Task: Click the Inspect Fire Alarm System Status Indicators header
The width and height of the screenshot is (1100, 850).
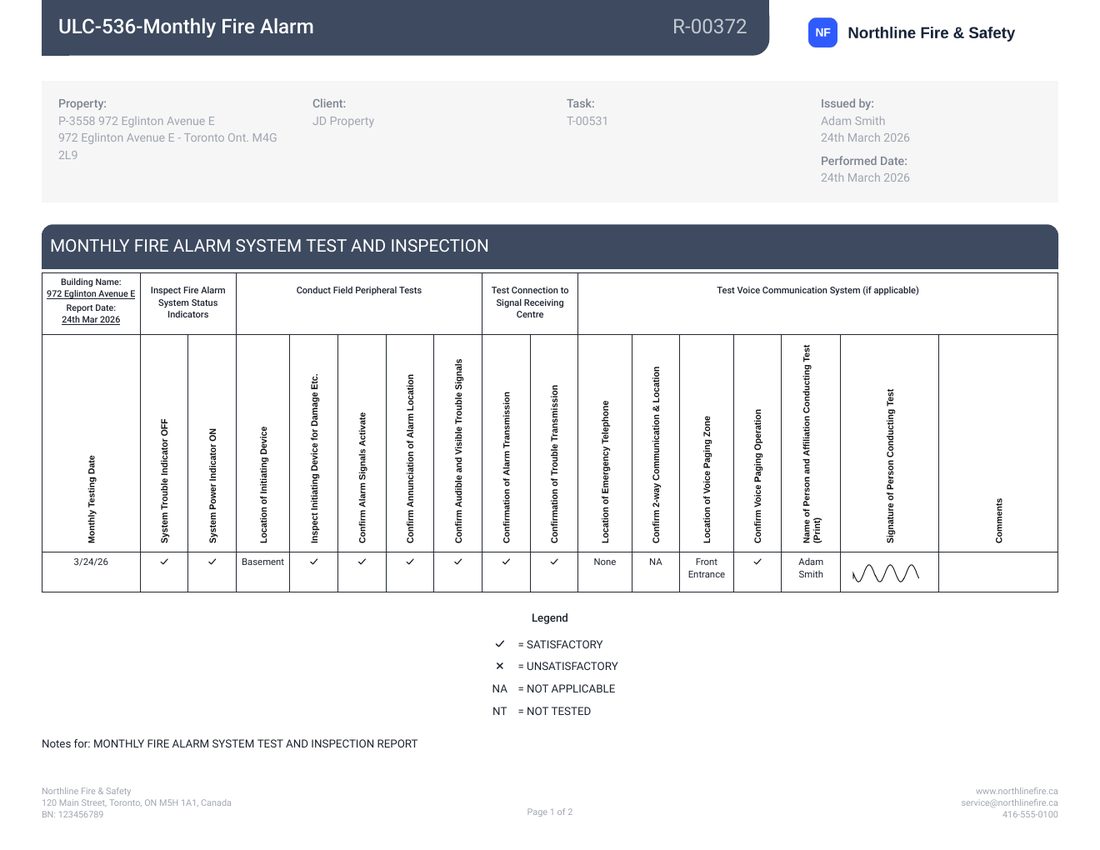Action: coord(188,302)
